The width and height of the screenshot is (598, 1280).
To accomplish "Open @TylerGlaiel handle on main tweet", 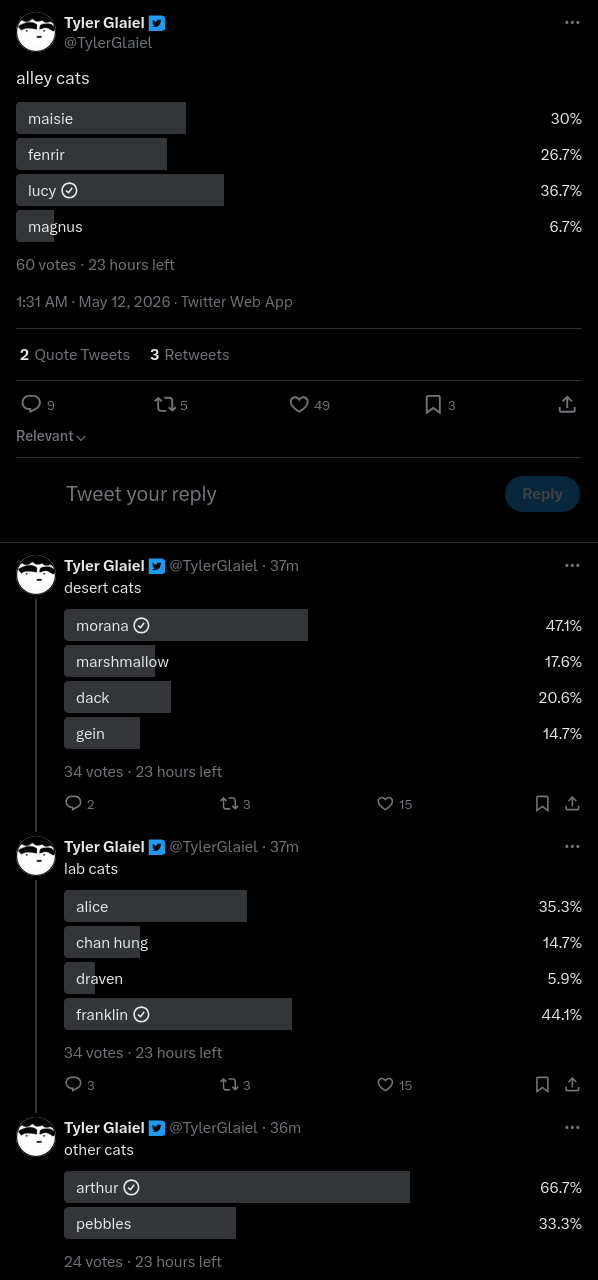I will 108,43.
